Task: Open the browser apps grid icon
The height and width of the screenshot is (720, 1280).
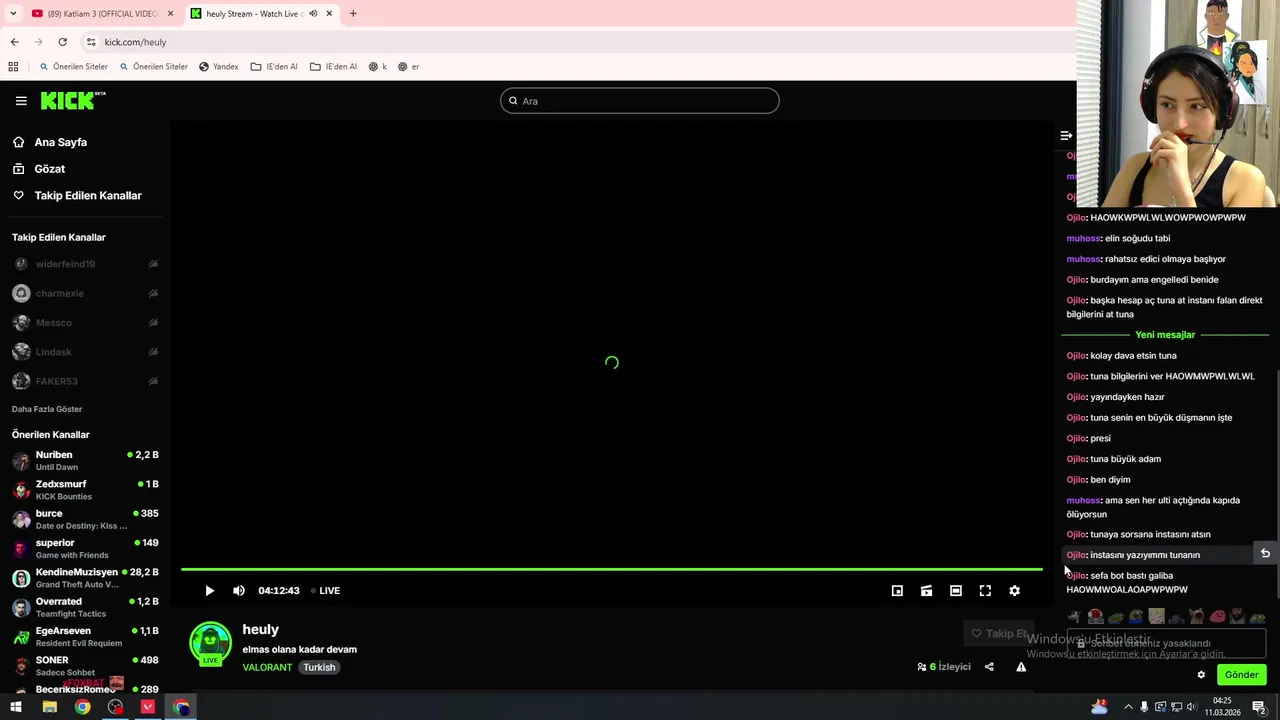Action: [13, 67]
